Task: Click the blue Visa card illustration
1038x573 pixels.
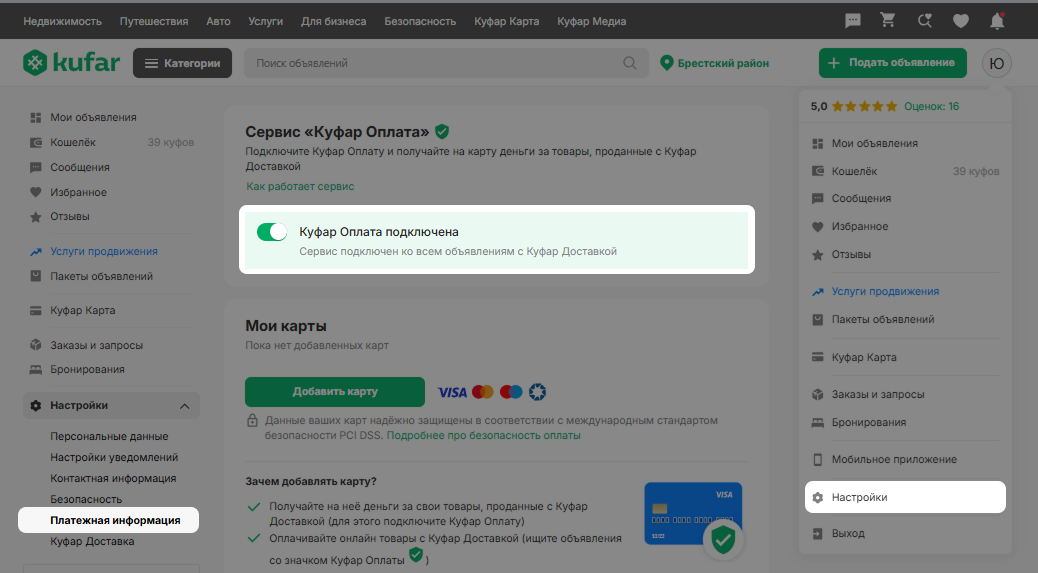Action: [x=693, y=513]
